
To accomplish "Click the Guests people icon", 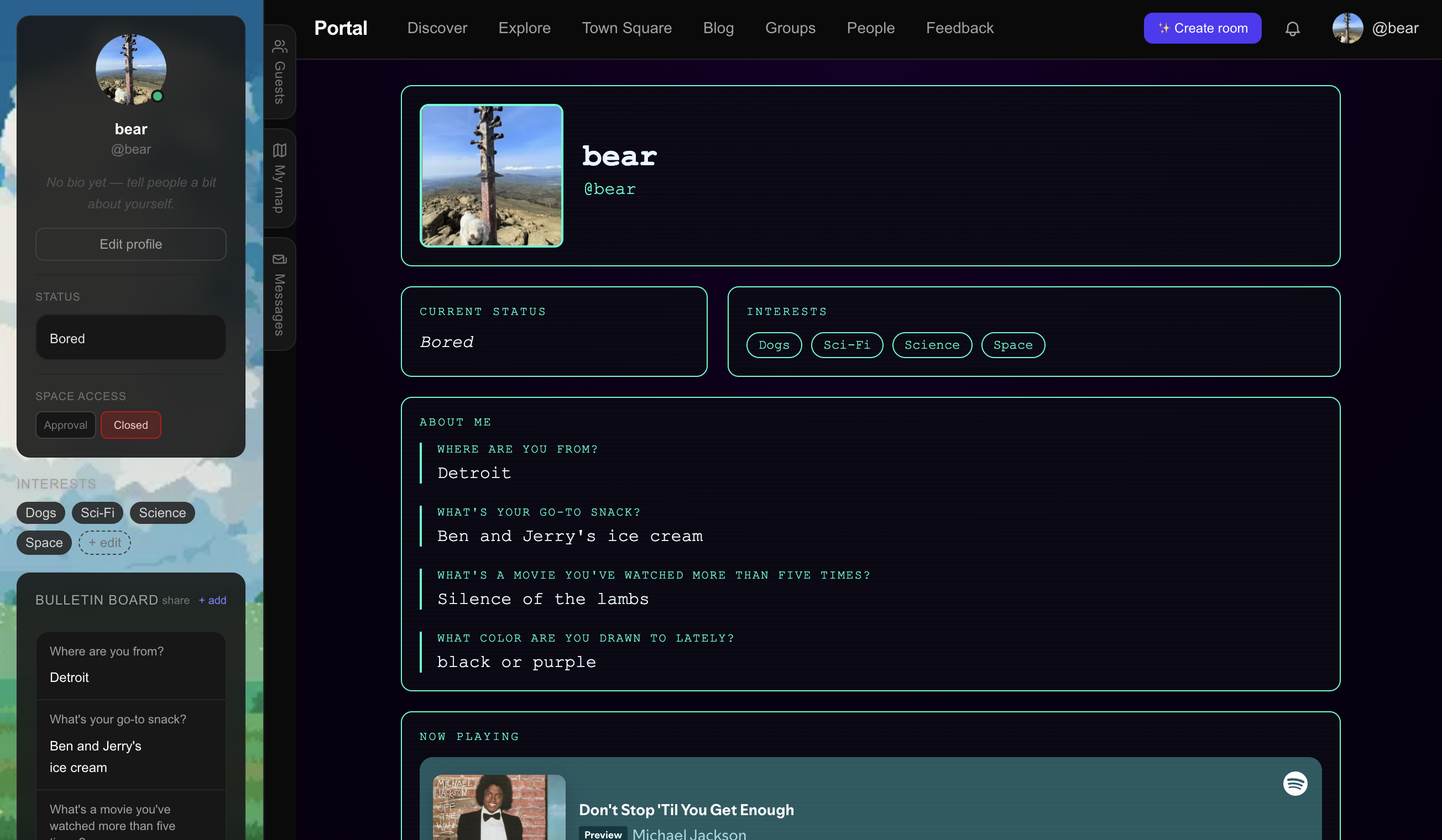I will click(279, 46).
